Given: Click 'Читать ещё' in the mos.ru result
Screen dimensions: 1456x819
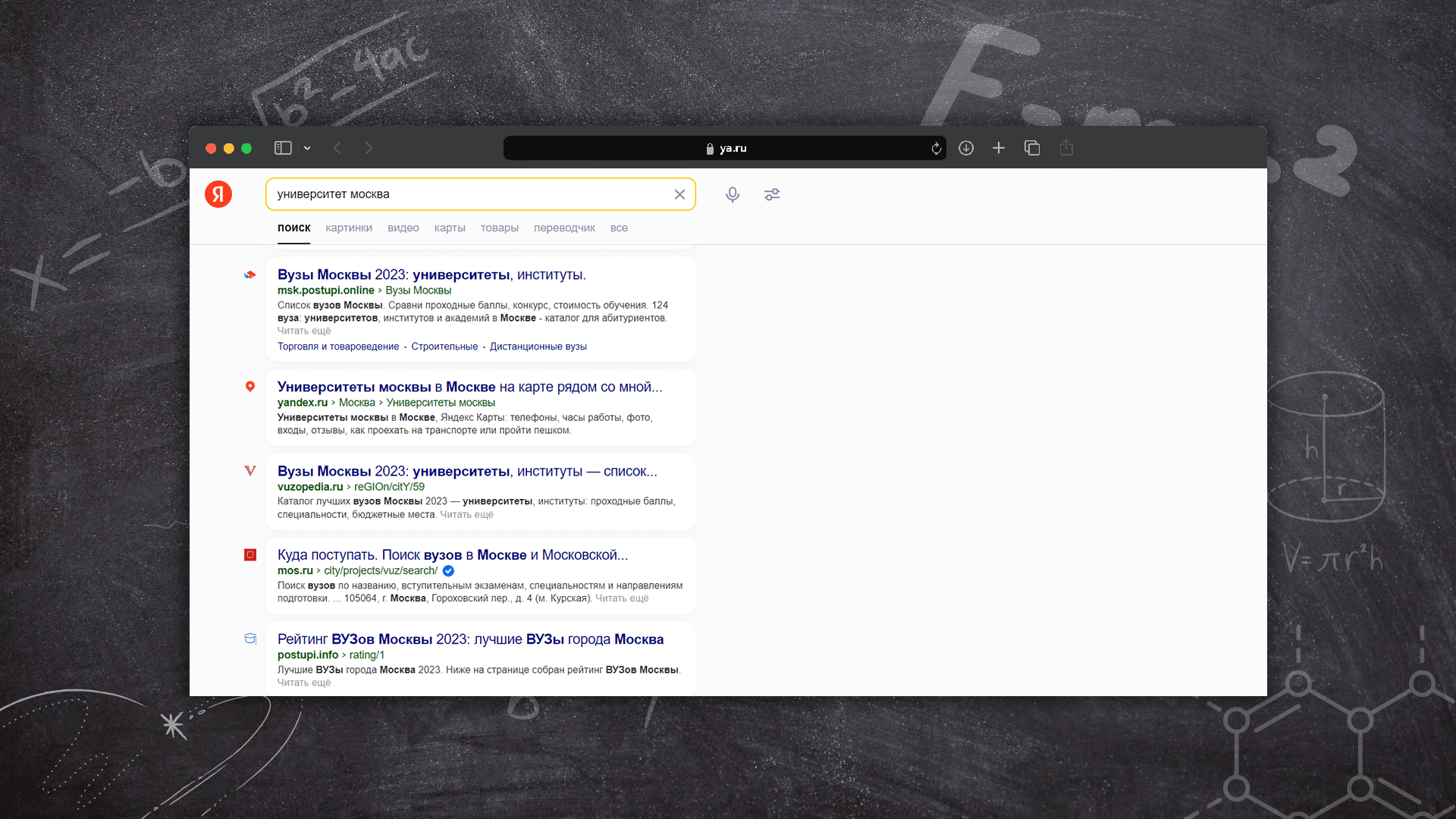Looking at the screenshot, I should pos(622,598).
